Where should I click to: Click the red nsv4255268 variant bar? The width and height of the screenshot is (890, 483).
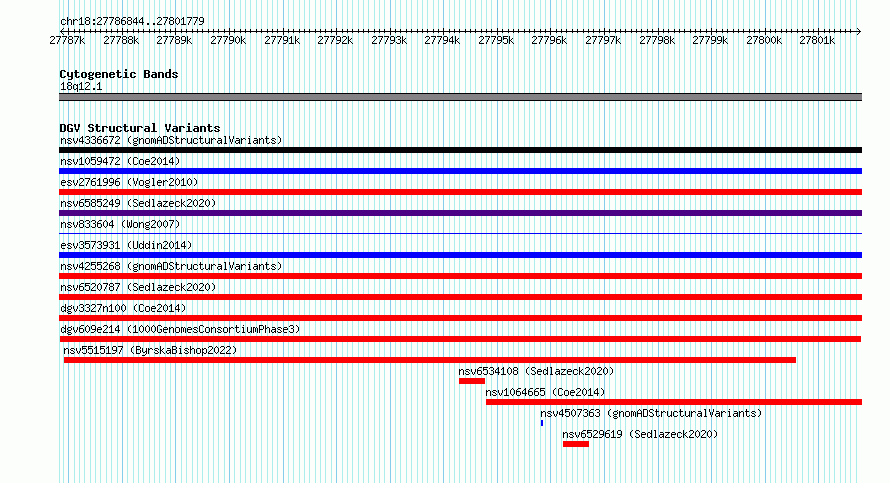460,276
